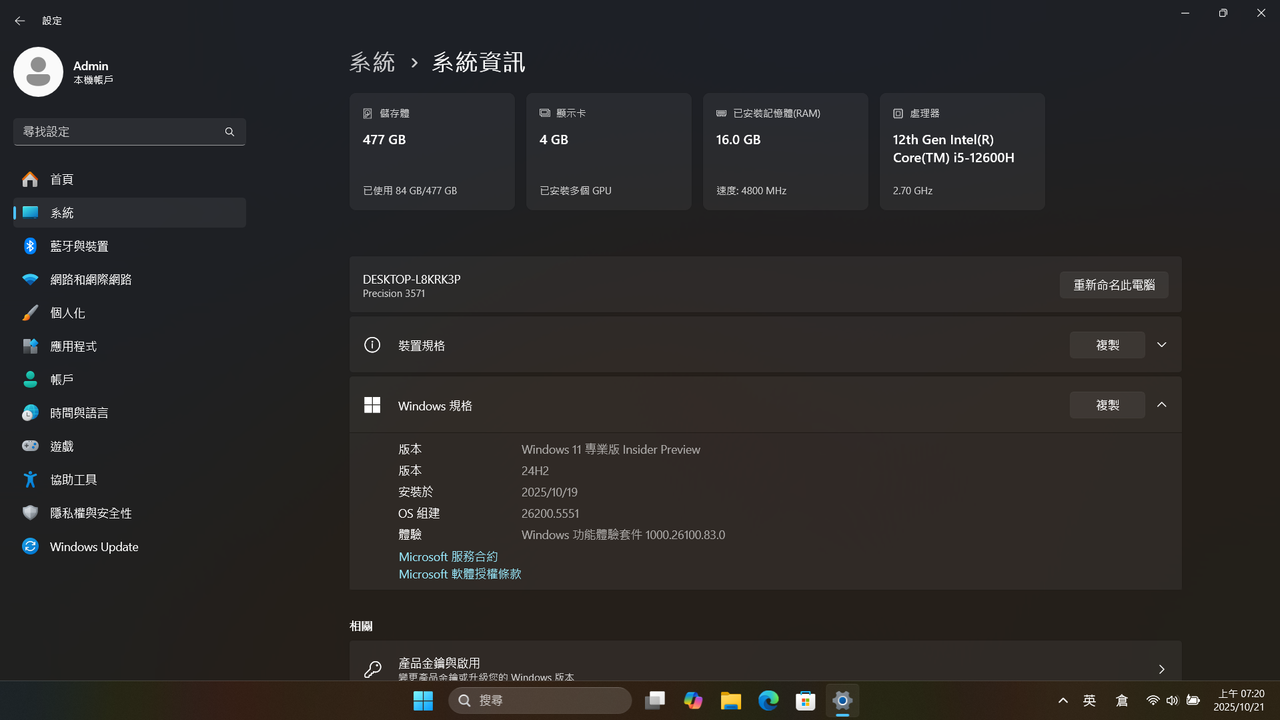Click the DESKTOP-L8KRK3P device name
The height and width of the screenshot is (720, 1280).
click(411, 280)
